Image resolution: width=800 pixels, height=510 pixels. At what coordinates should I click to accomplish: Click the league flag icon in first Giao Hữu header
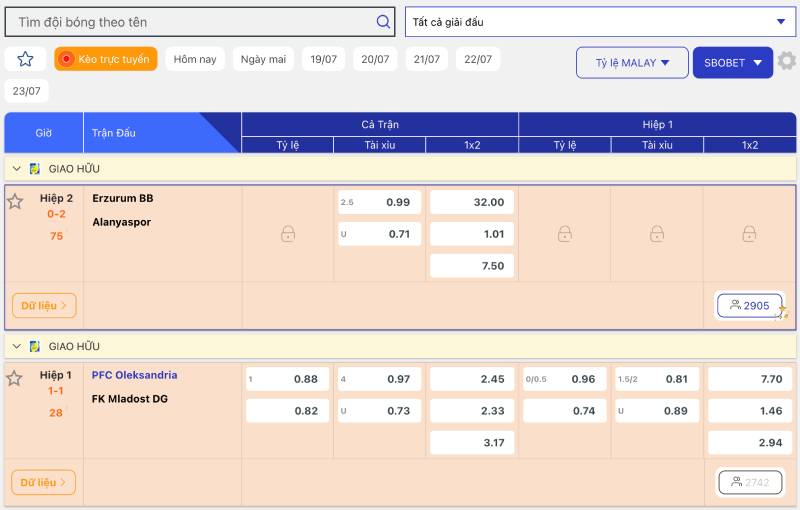tap(35, 169)
